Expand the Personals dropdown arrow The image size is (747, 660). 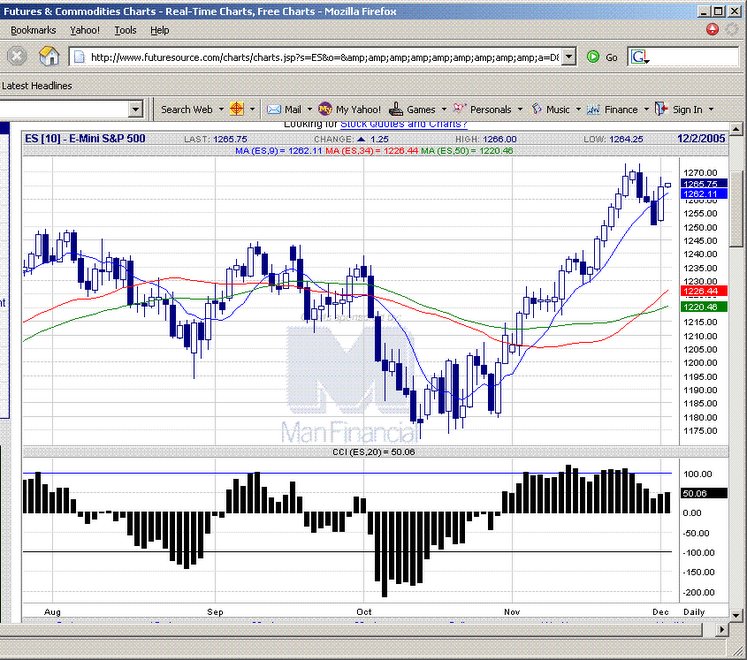[x=520, y=110]
